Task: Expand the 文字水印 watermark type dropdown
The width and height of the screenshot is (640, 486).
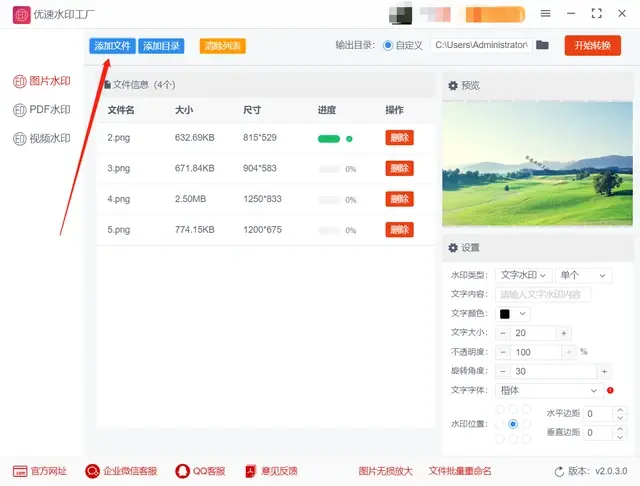Action: (x=524, y=275)
